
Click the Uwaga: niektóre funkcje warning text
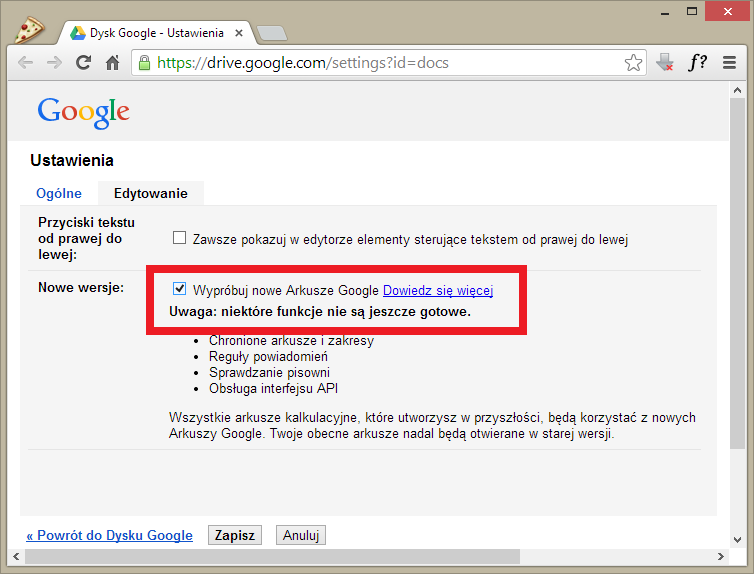click(320, 312)
